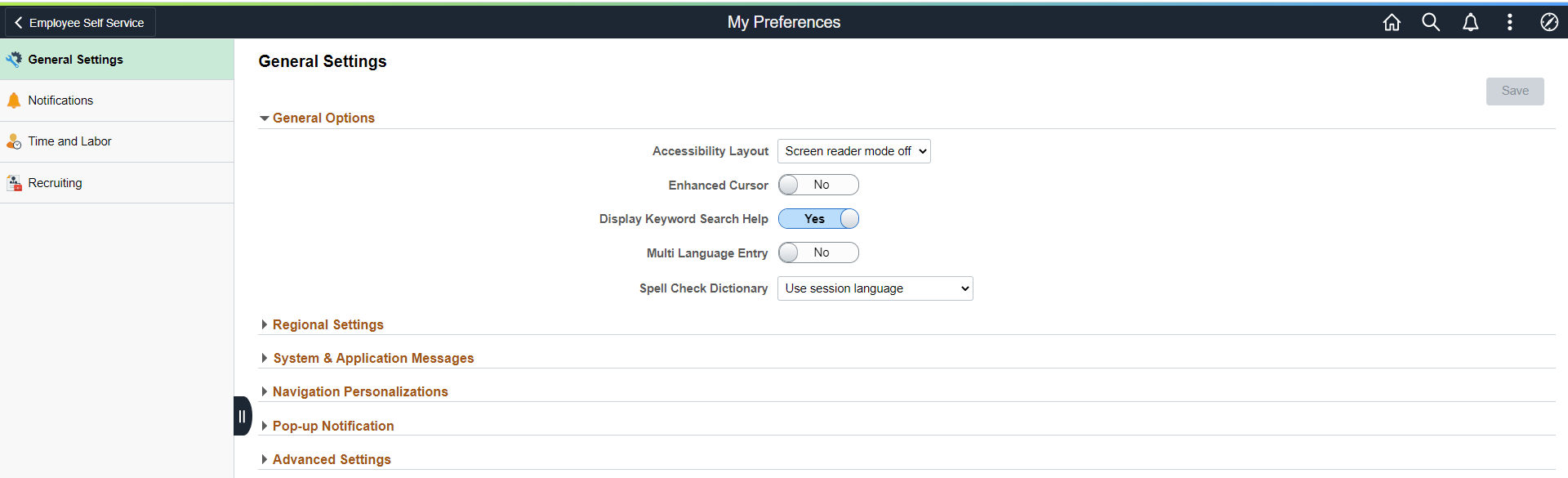Go back to Employee Self Service
The image size is (1568, 478).
(x=79, y=23)
